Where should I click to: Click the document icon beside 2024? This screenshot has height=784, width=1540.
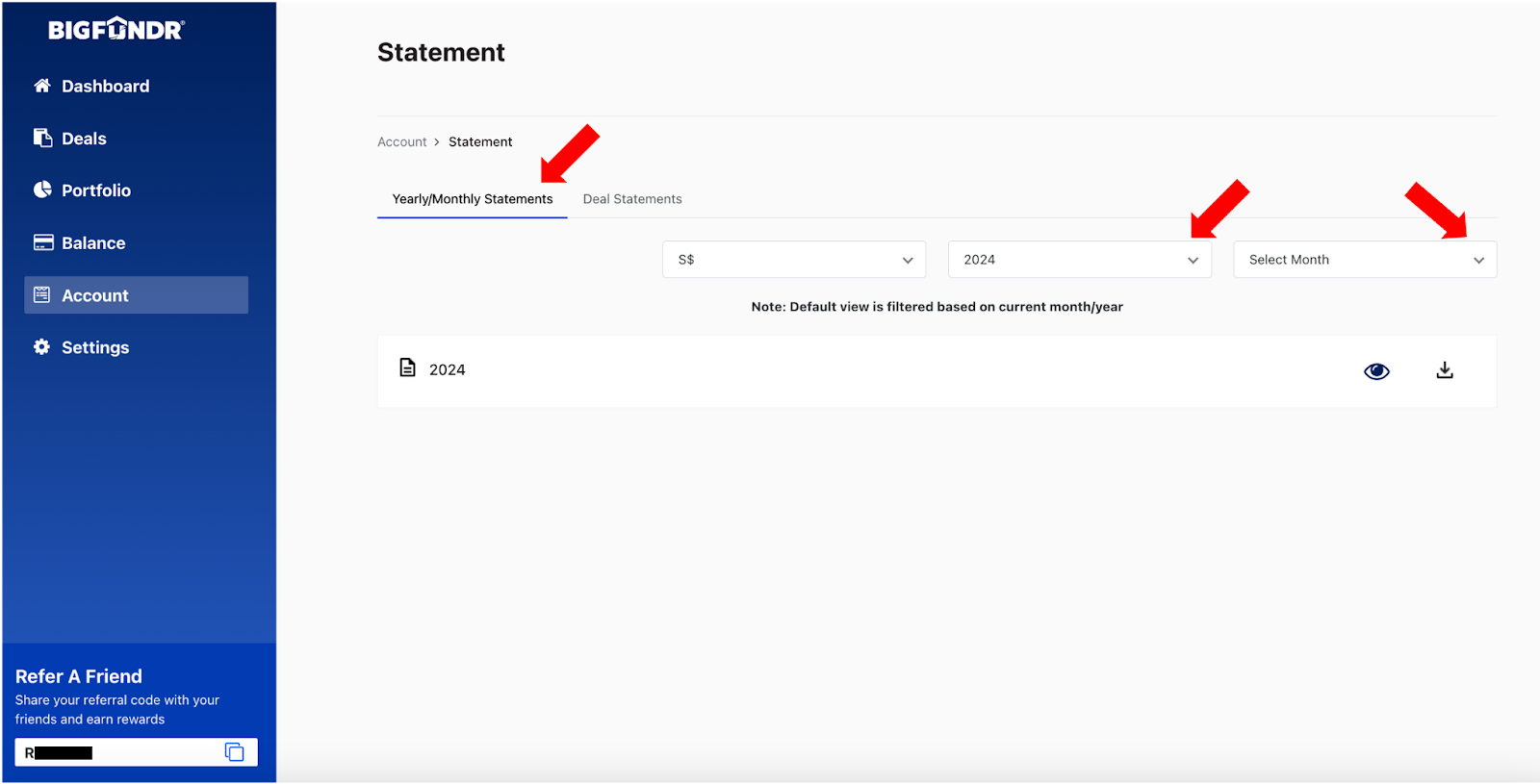pos(408,367)
